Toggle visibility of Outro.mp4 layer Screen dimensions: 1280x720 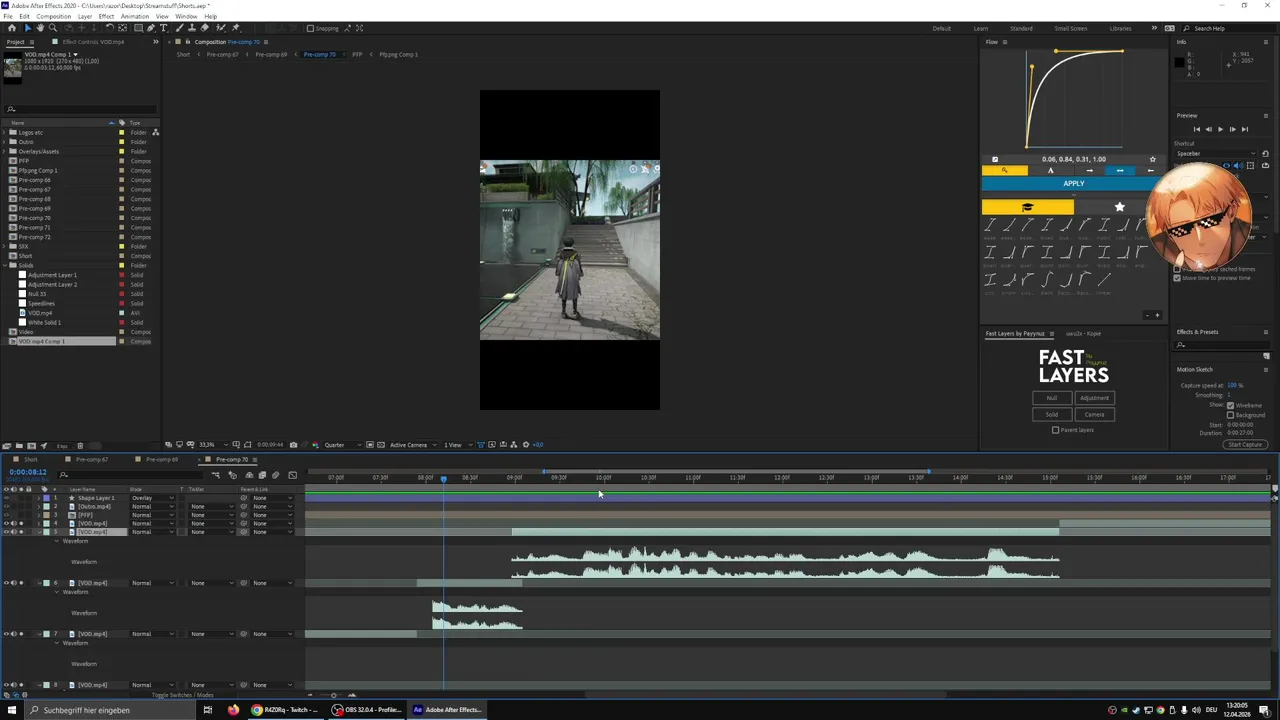(6, 507)
